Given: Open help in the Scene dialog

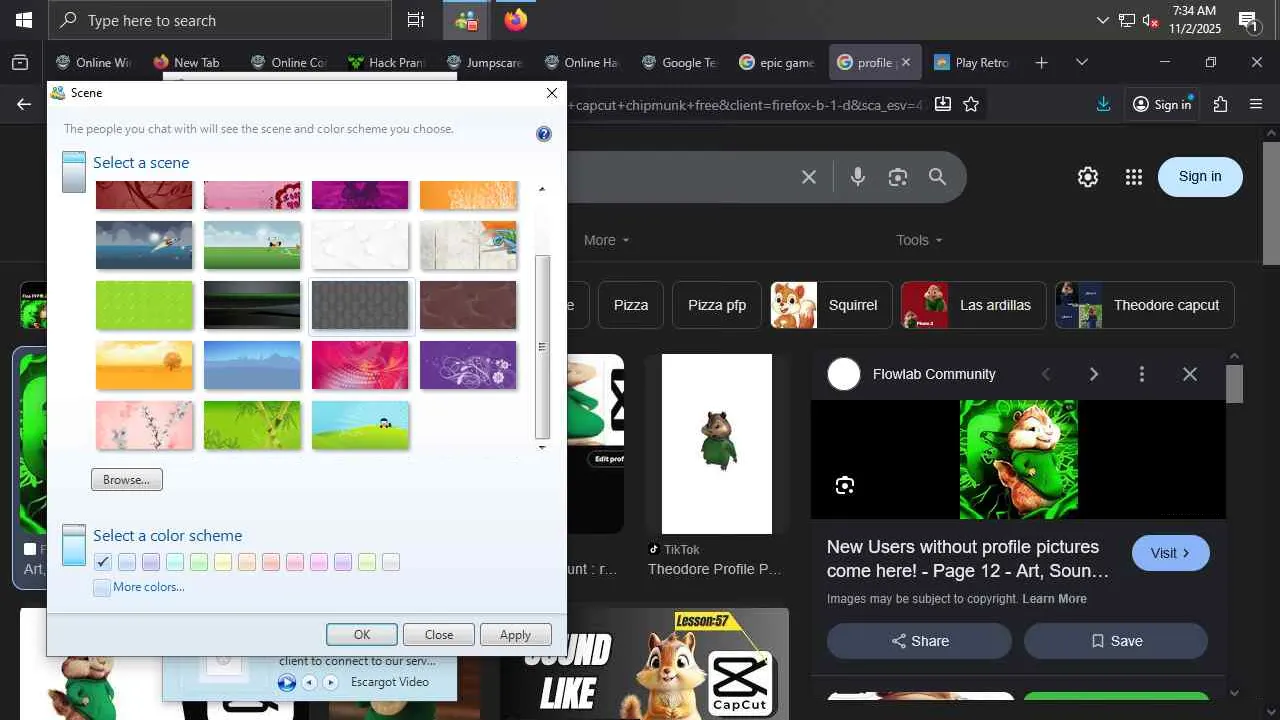Looking at the screenshot, I should [x=544, y=134].
